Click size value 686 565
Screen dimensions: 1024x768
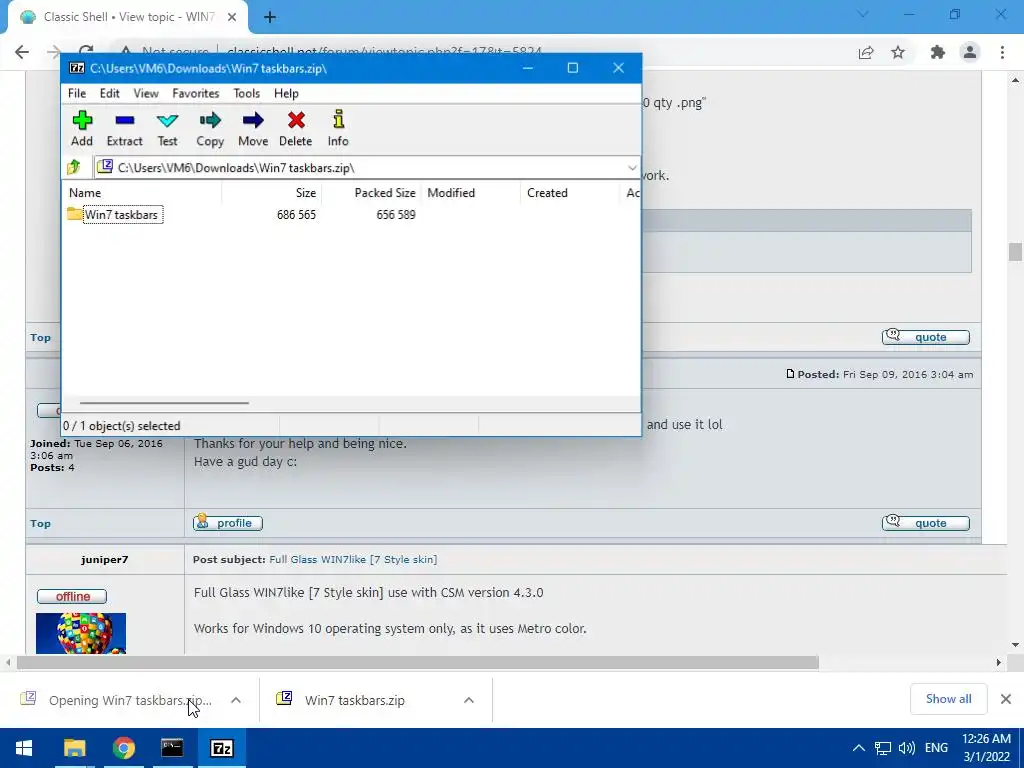[x=296, y=215]
